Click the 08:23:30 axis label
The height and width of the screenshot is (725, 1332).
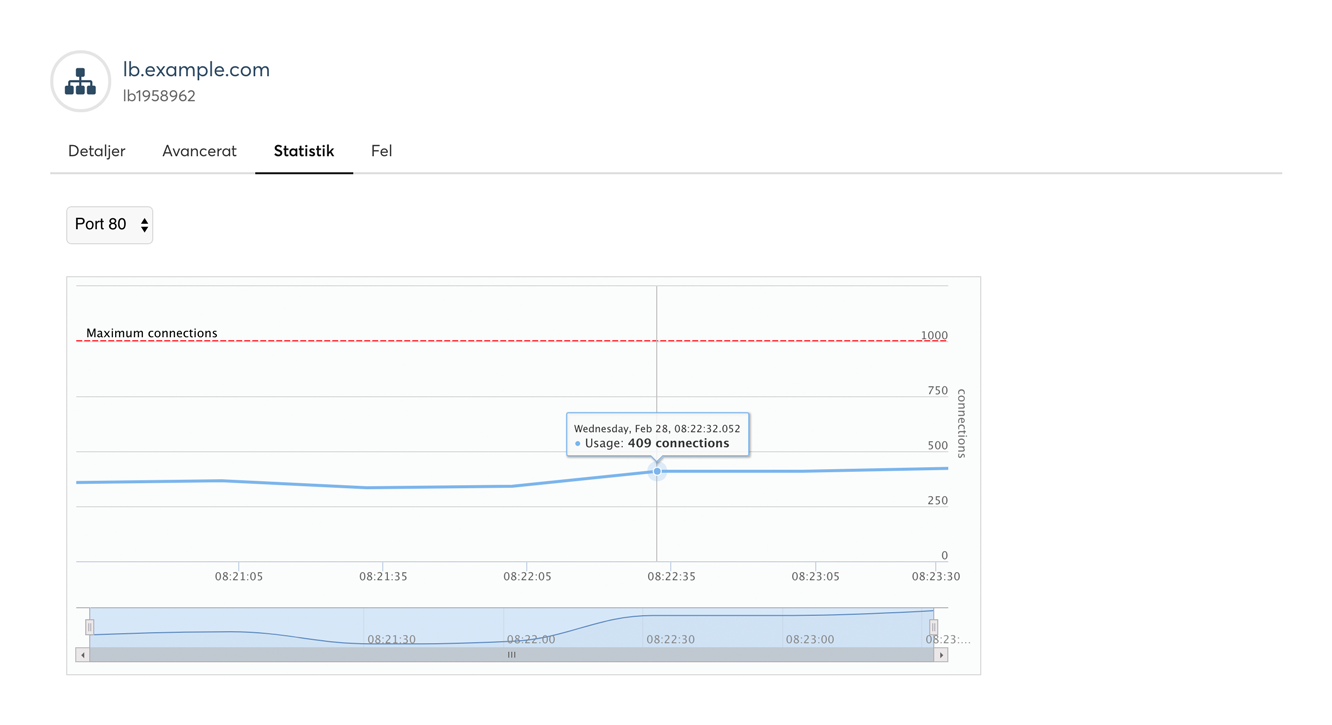coord(936,576)
